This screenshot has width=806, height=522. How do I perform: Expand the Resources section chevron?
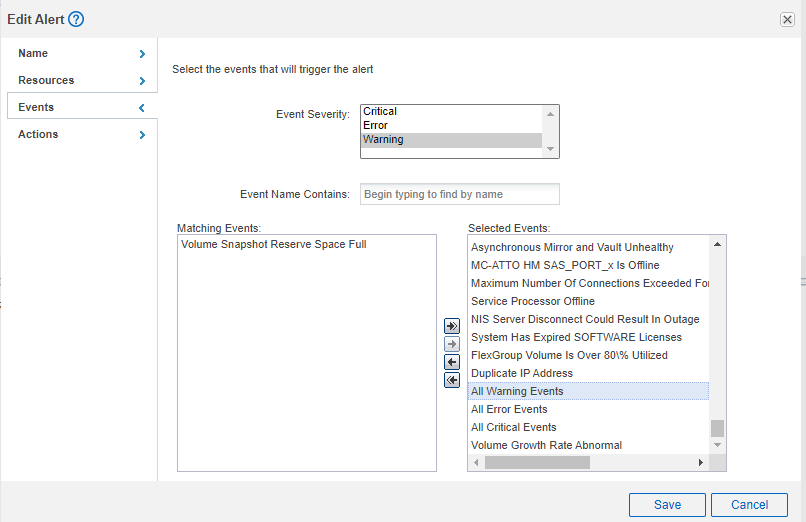(142, 81)
